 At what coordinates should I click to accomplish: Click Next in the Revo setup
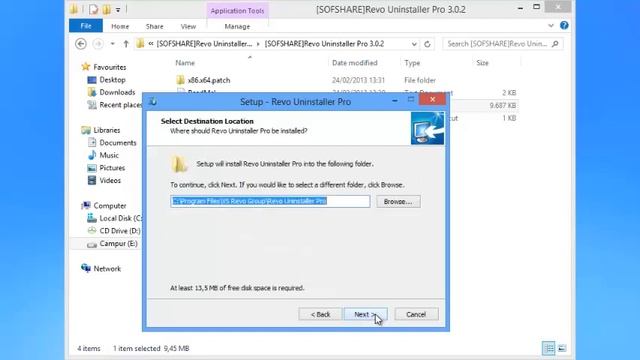click(x=366, y=314)
